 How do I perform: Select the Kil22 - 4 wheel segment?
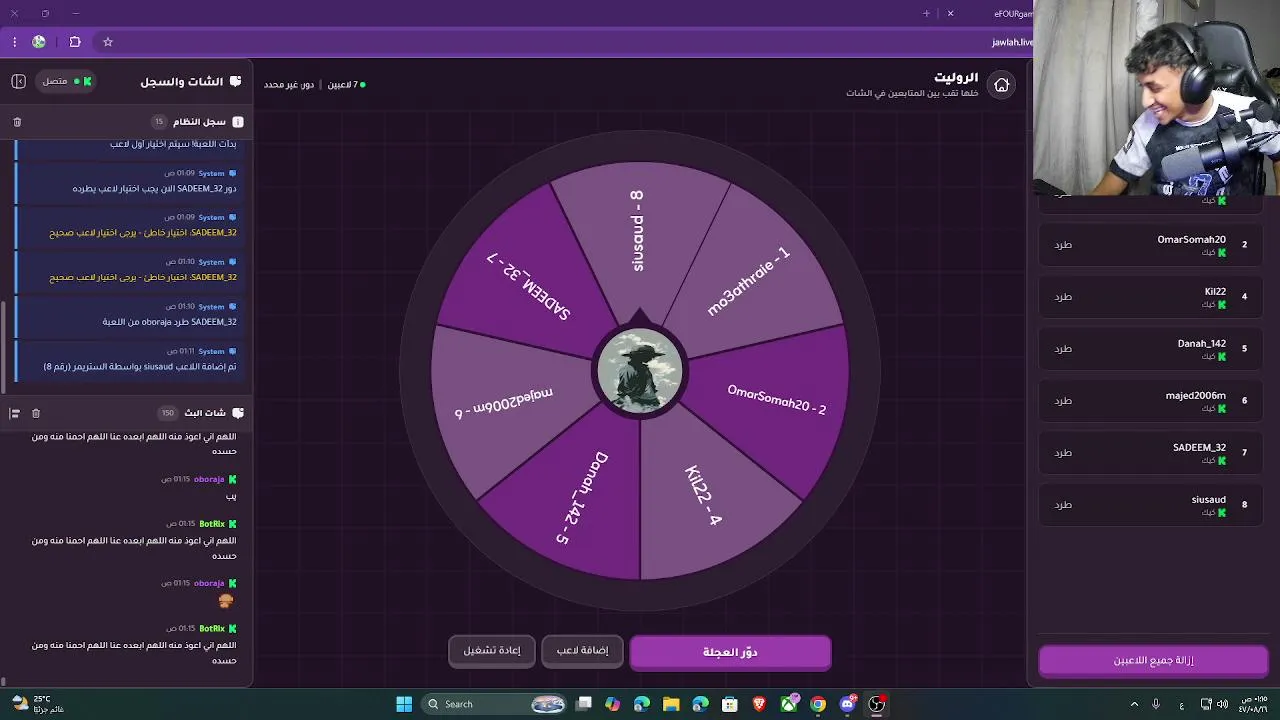705,495
